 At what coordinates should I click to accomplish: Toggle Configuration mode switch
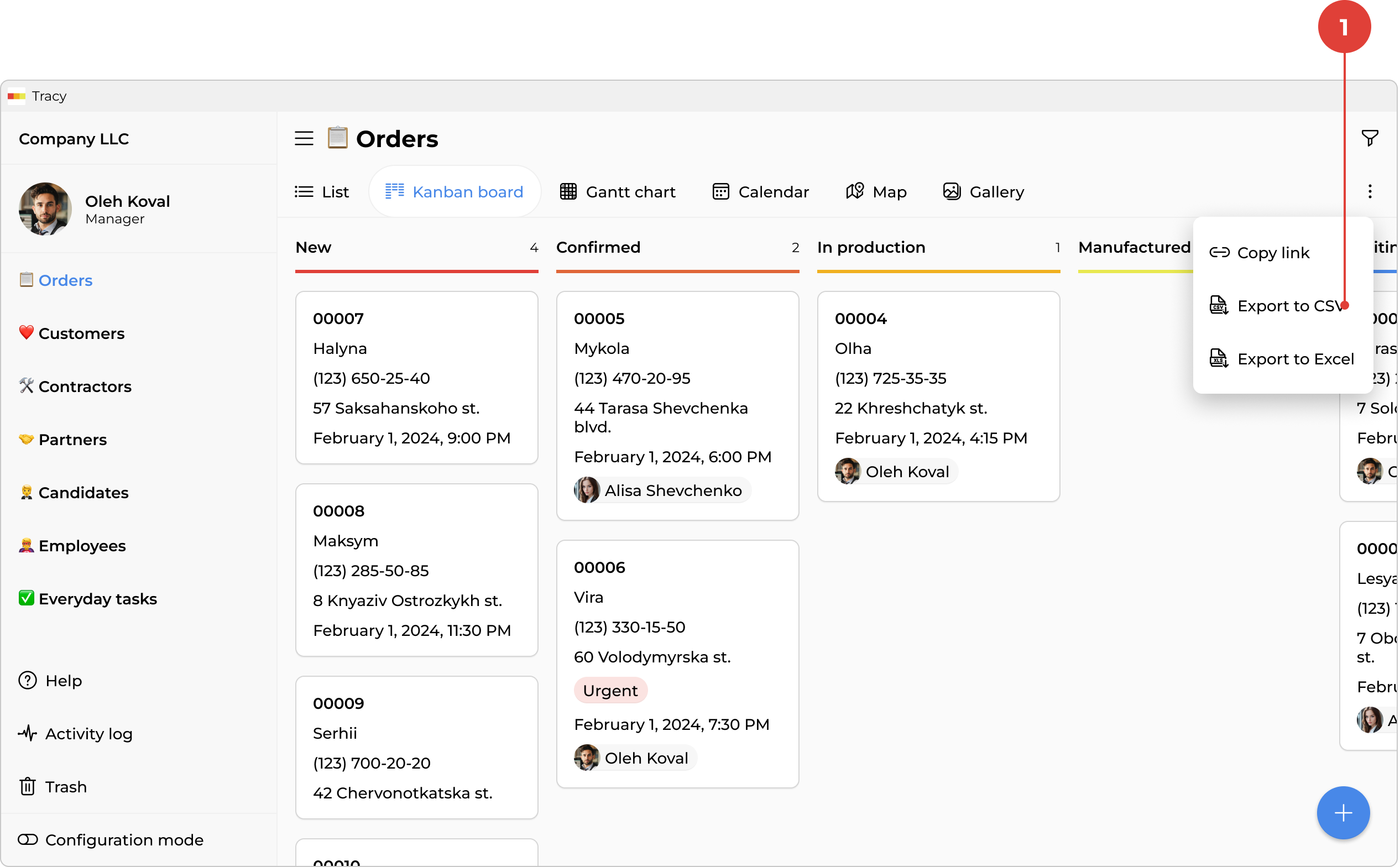(28, 839)
